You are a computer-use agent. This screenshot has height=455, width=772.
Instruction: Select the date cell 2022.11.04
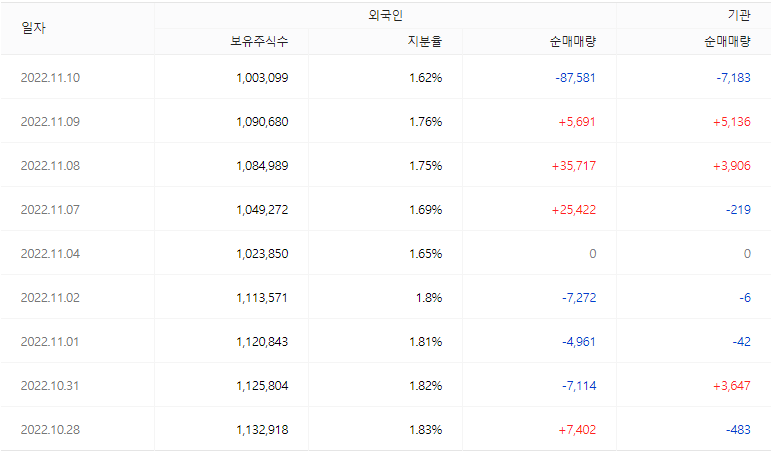point(50,254)
